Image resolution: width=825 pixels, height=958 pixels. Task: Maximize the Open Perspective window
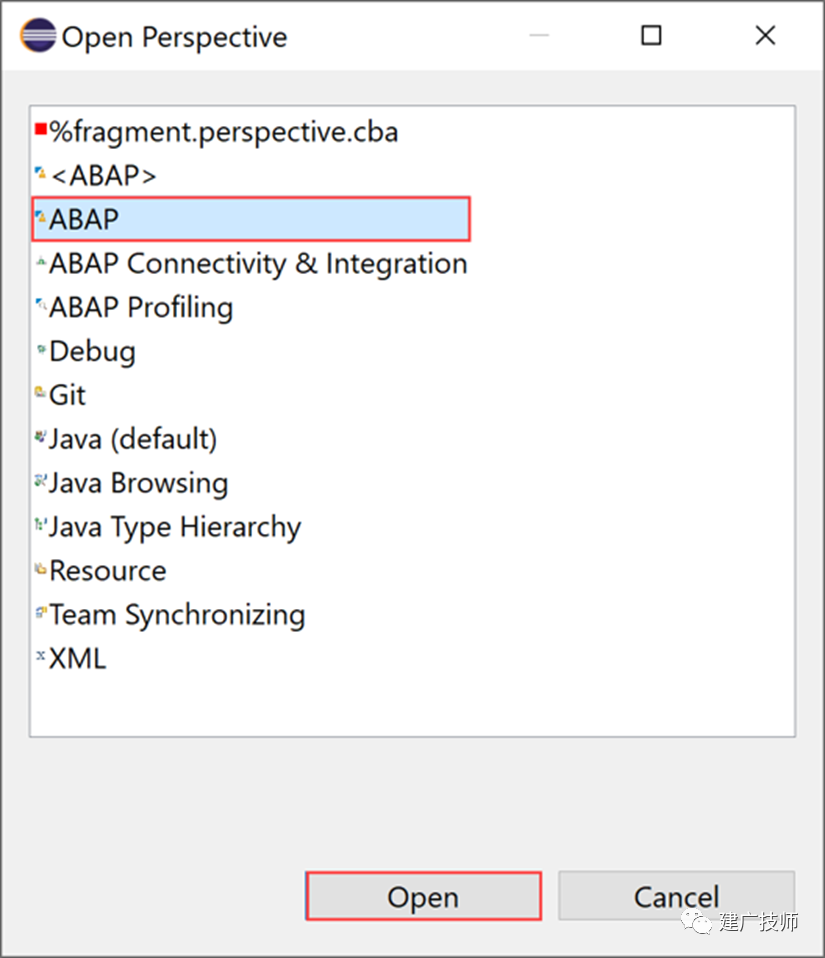tap(651, 35)
